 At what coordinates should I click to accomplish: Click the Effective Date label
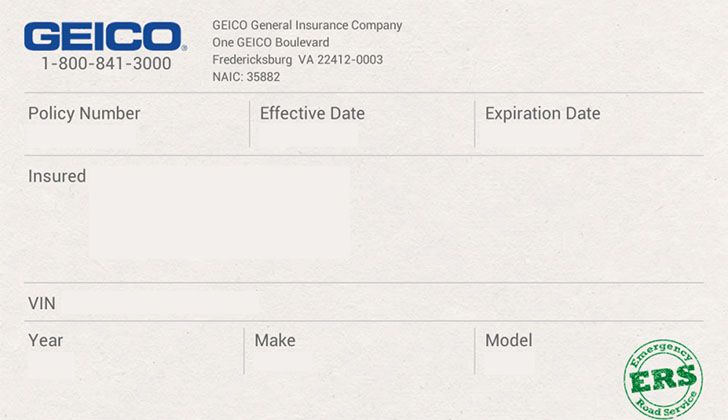click(312, 114)
